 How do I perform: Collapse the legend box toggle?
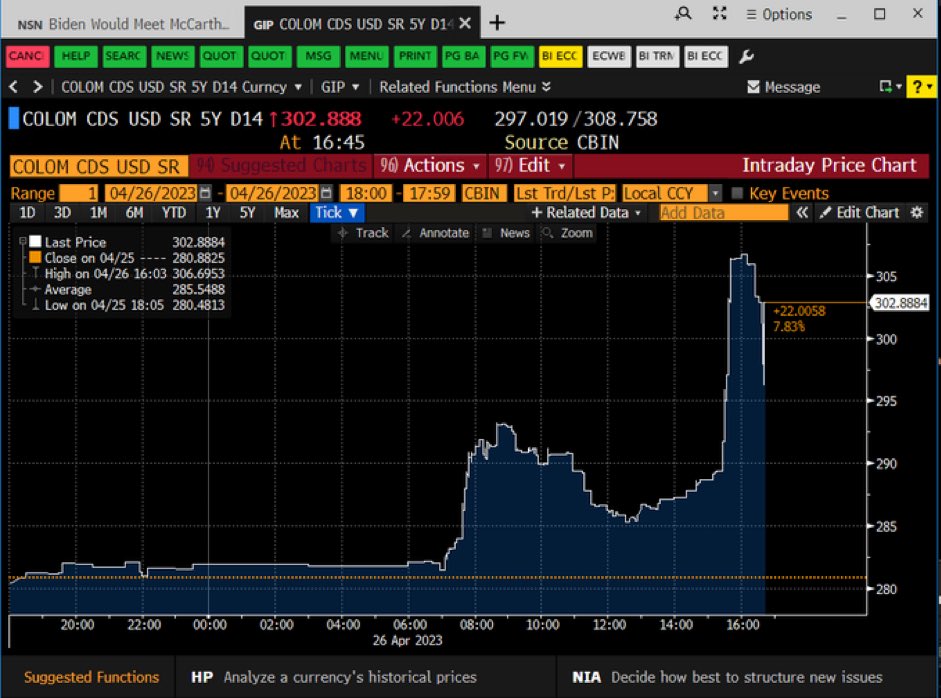click(23, 241)
